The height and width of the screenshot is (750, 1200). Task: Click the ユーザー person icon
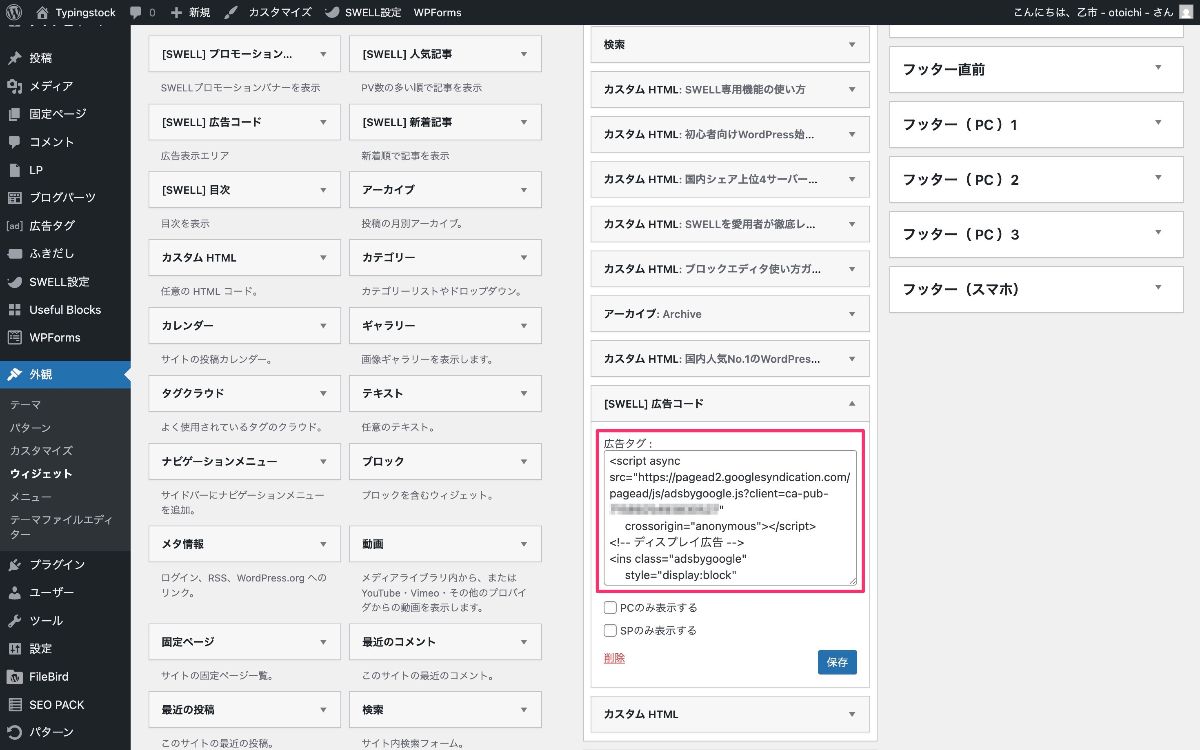(x=14, y=593)
